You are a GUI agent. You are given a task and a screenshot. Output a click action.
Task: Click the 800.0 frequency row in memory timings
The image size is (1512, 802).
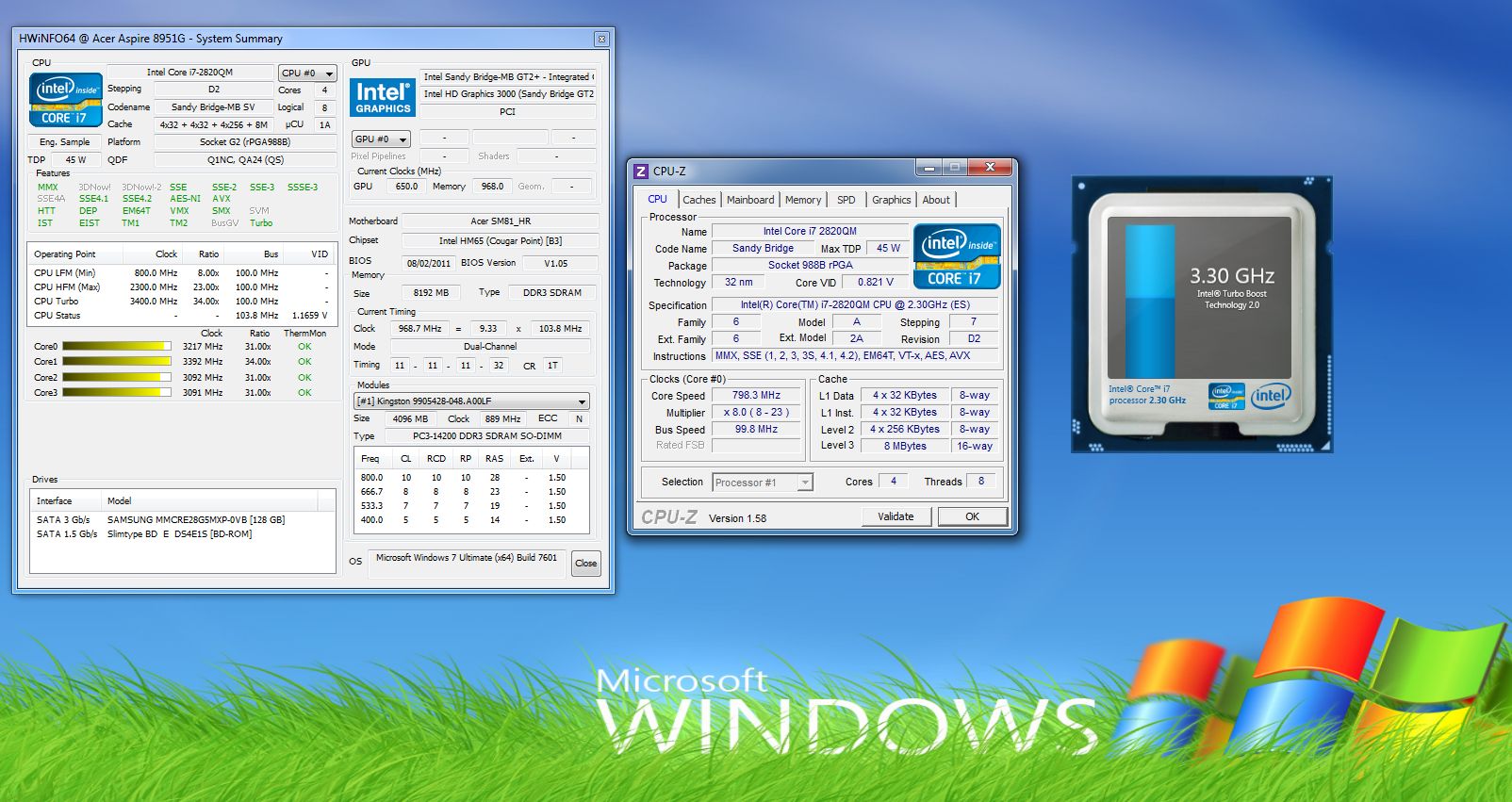click(x=471, y=478)
